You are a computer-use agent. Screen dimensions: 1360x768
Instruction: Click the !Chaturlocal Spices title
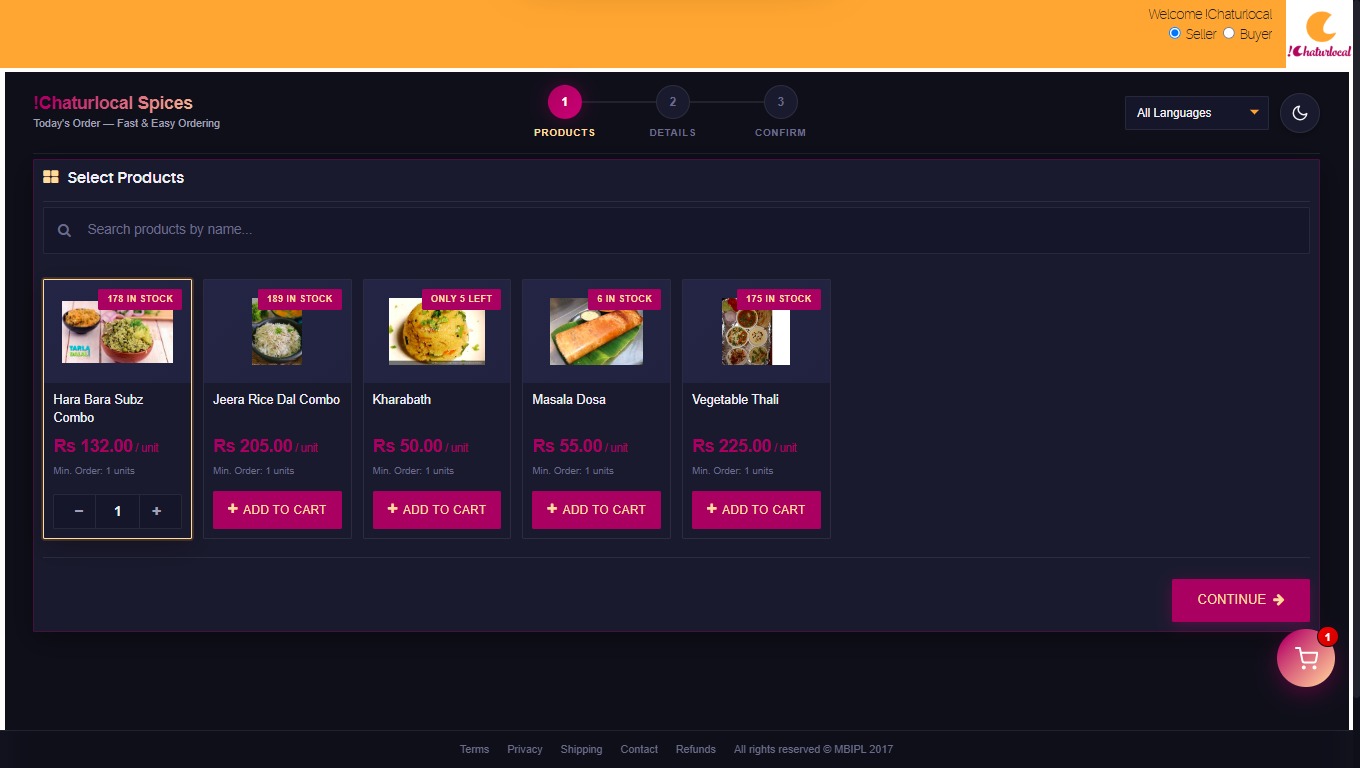pyautogui.click(x=113, y=103)
